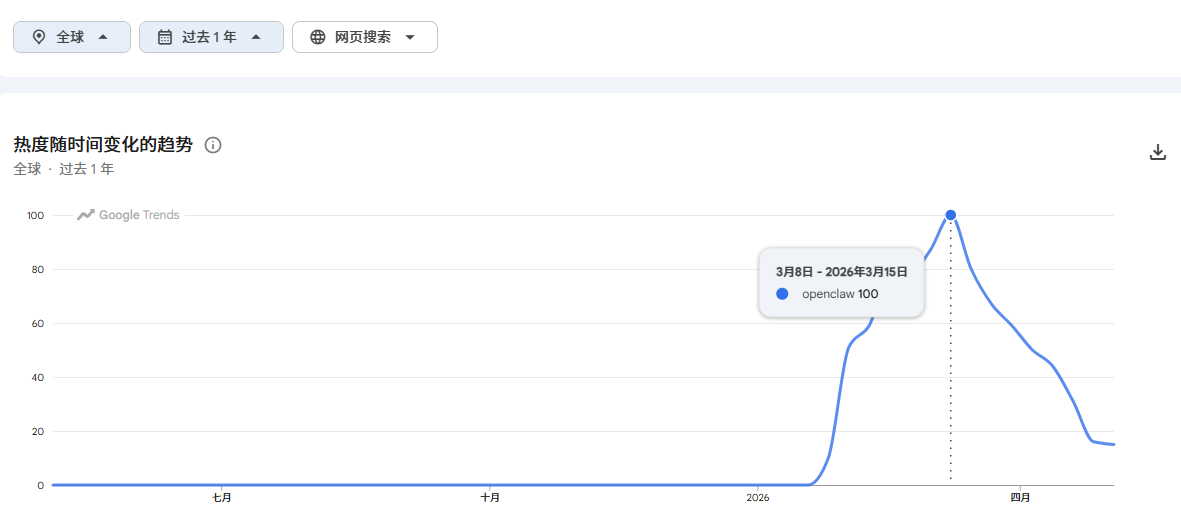Click the 七月 axis label

pos(221,498)
